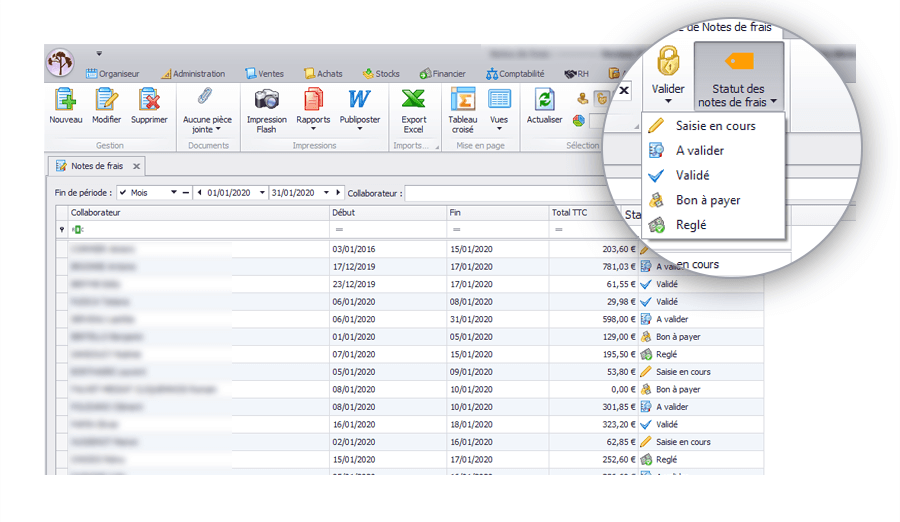The width and height of the screenshot is (900, 522).
Task: Refresh the list with Actualiser
Action: coord(544,100)
